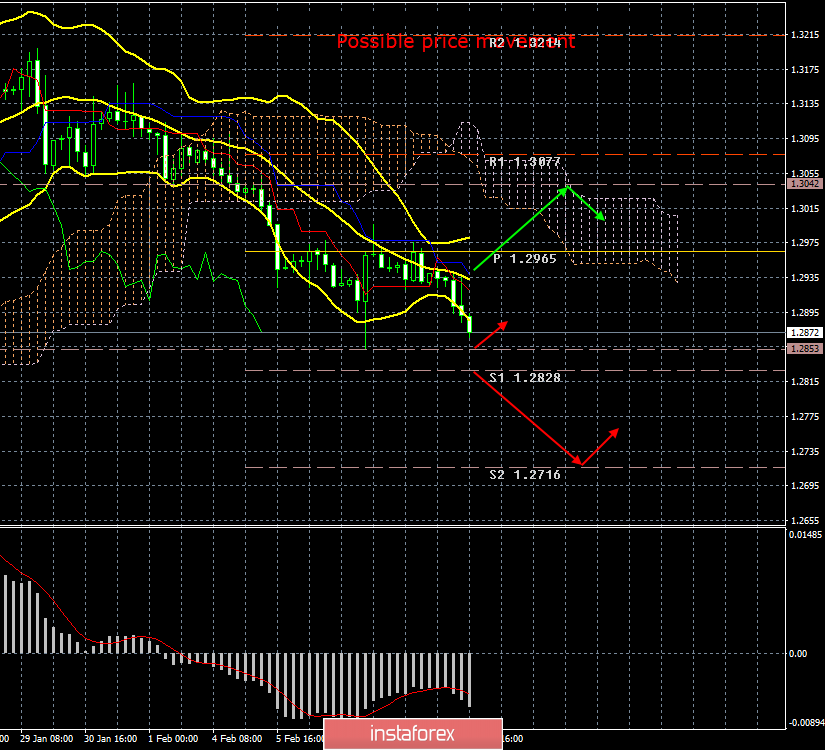Click the 1.3015 price axis value
The width and height of the screenshot is (825, 750).
tap(805, 208)
